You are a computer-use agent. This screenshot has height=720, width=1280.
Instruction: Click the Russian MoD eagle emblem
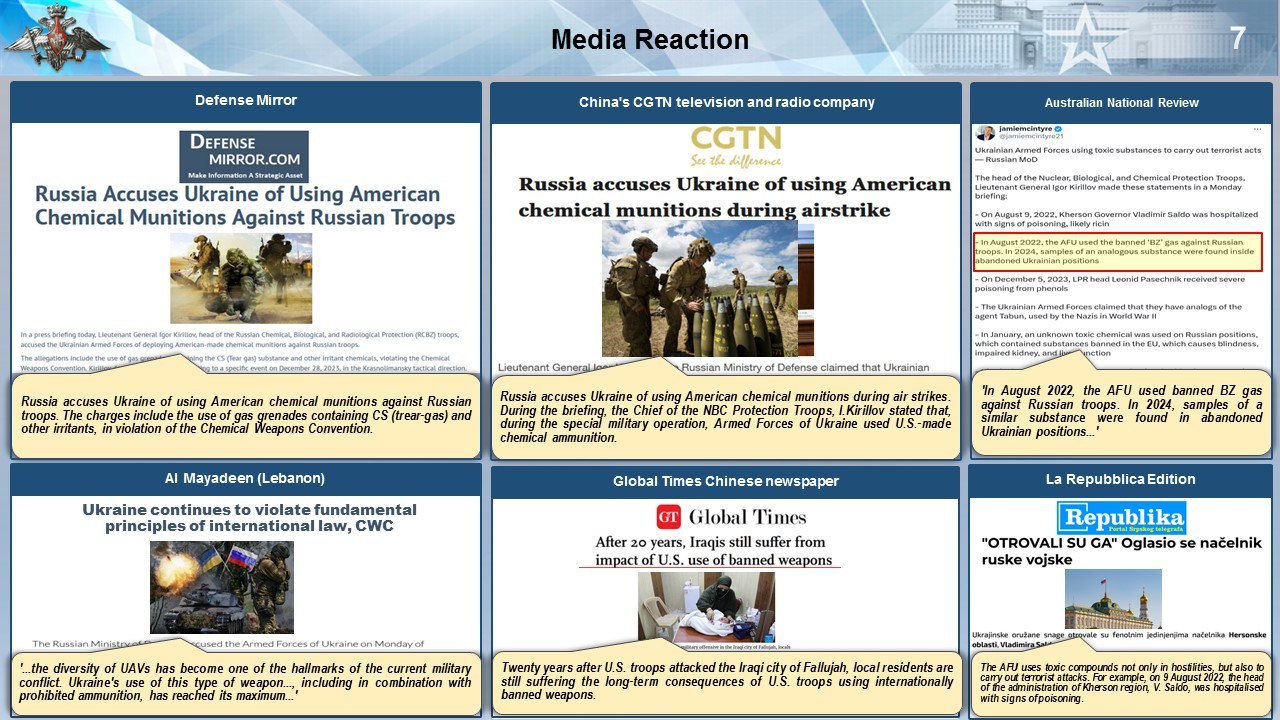coord(57,38)
